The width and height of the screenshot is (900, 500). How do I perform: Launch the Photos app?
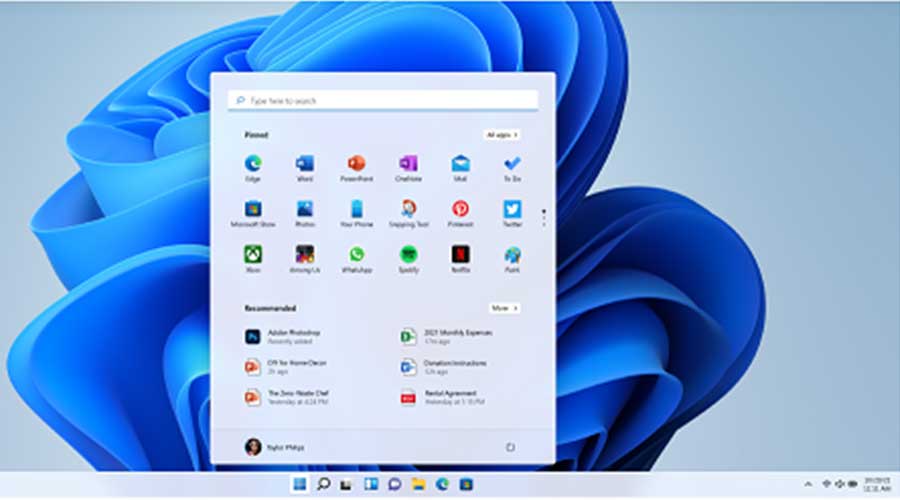pyautogui.click(x=305, y=214)
